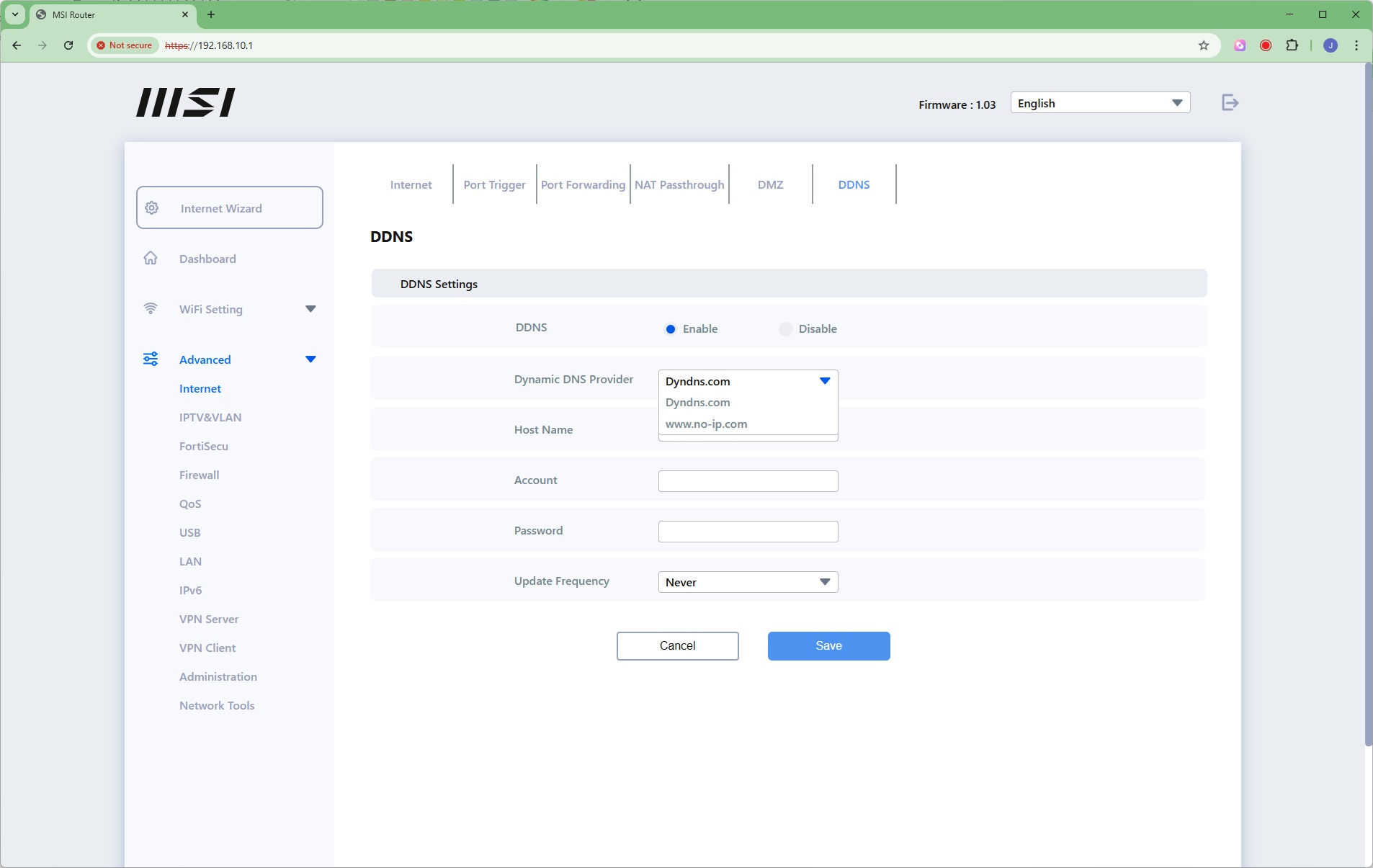Screen dimensions: 1373x868
Task: Click the Advanced sliders icon
Action: click(151, 359)
